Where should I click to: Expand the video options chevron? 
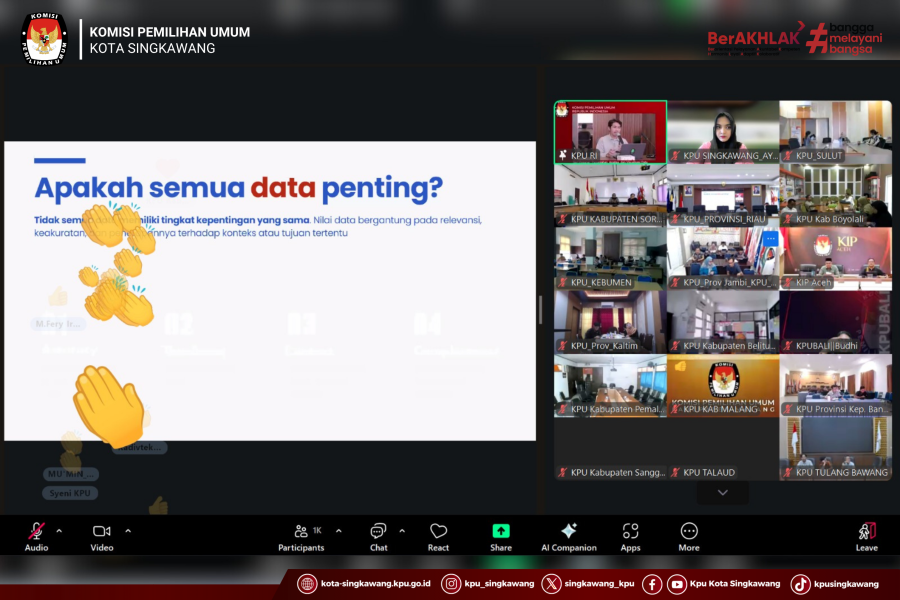(x=128, y=531)
